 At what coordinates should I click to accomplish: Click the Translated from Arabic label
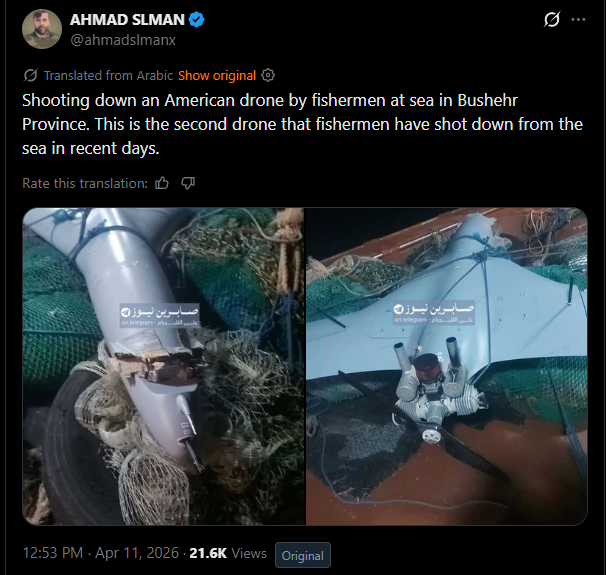click(x=108, y=75)
